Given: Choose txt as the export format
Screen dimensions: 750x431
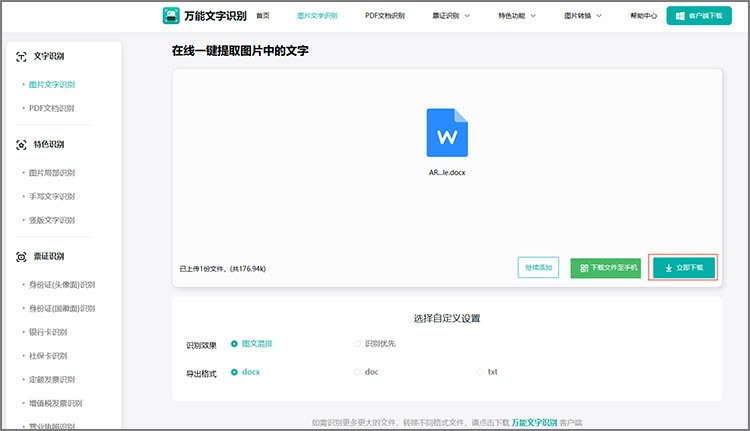Looking at the screenshot, I should coord(480,372).
